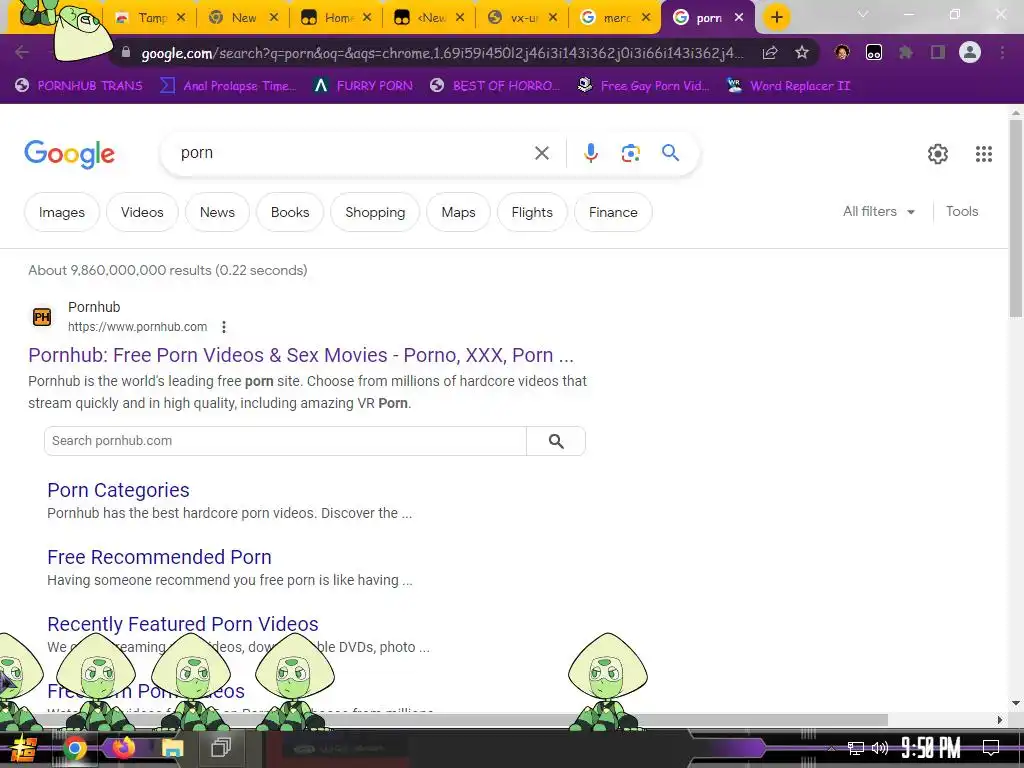Switch to the first New tab

tap(243, 18)
